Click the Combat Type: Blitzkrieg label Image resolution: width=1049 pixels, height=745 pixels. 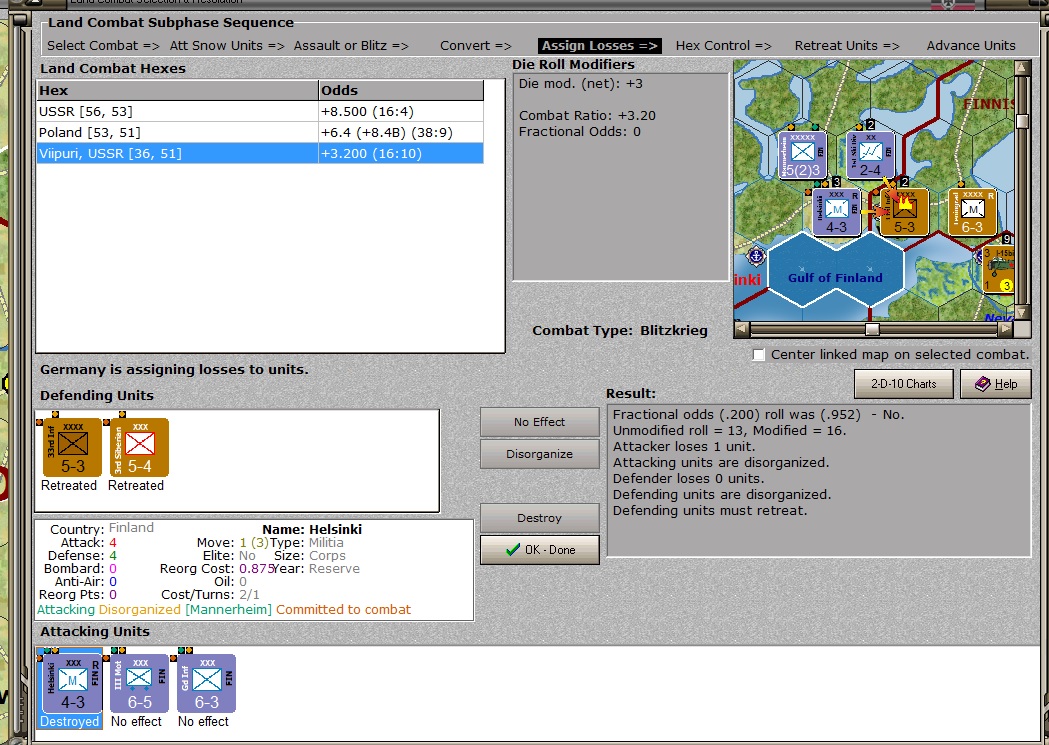pos(619,331)
